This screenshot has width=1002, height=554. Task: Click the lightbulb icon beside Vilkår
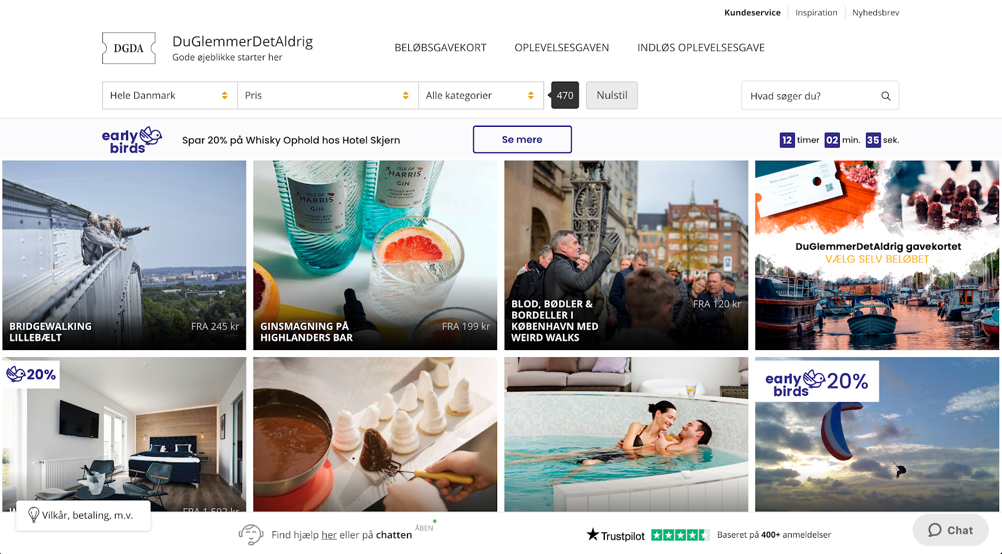pos(33,515)
